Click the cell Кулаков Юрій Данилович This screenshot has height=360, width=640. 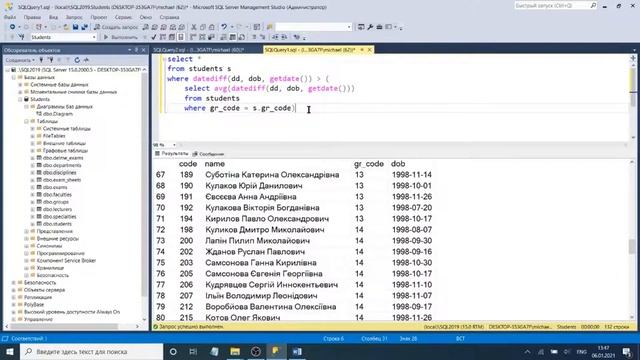pos(253,186)
